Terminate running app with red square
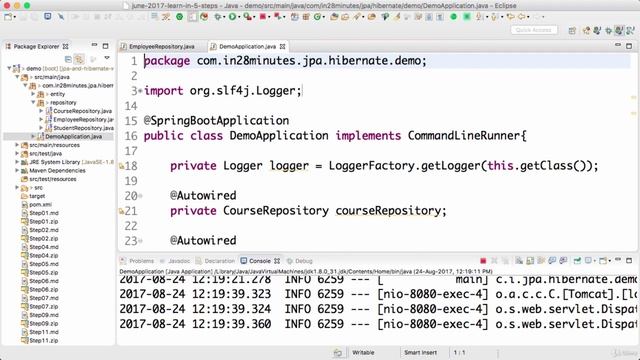Screen dimensions: 640x360 click(x=483, y=260)
